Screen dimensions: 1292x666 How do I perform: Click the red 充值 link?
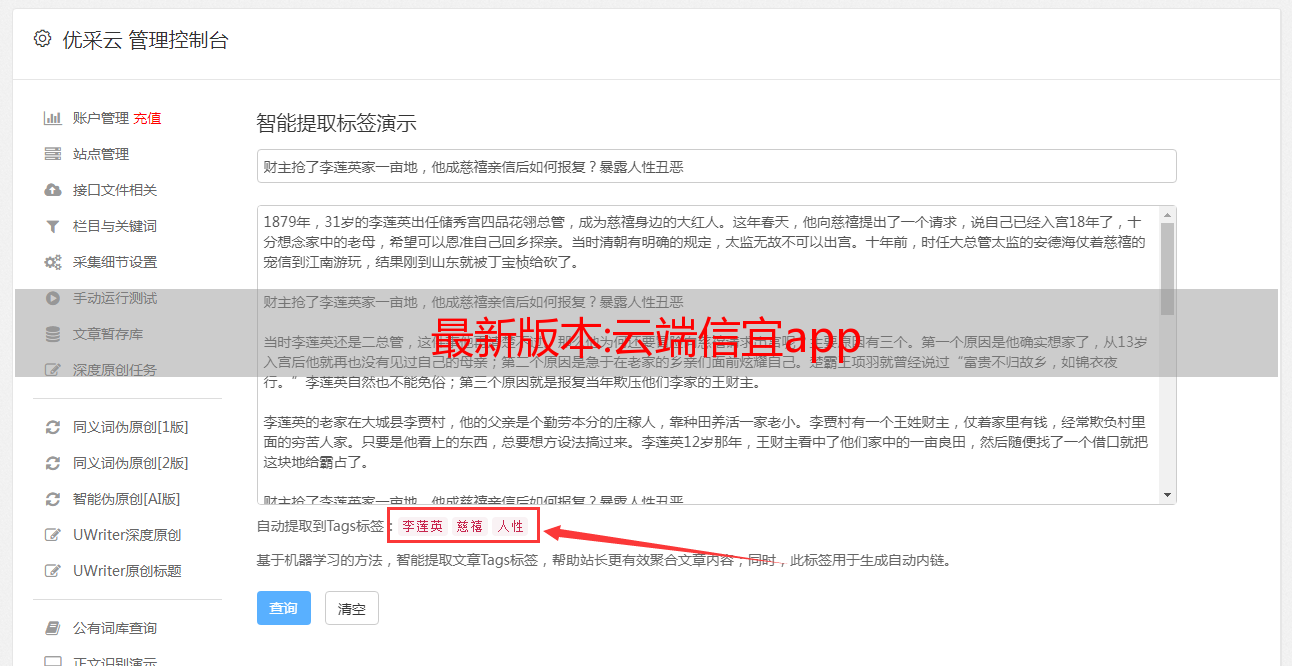[147, 118]
